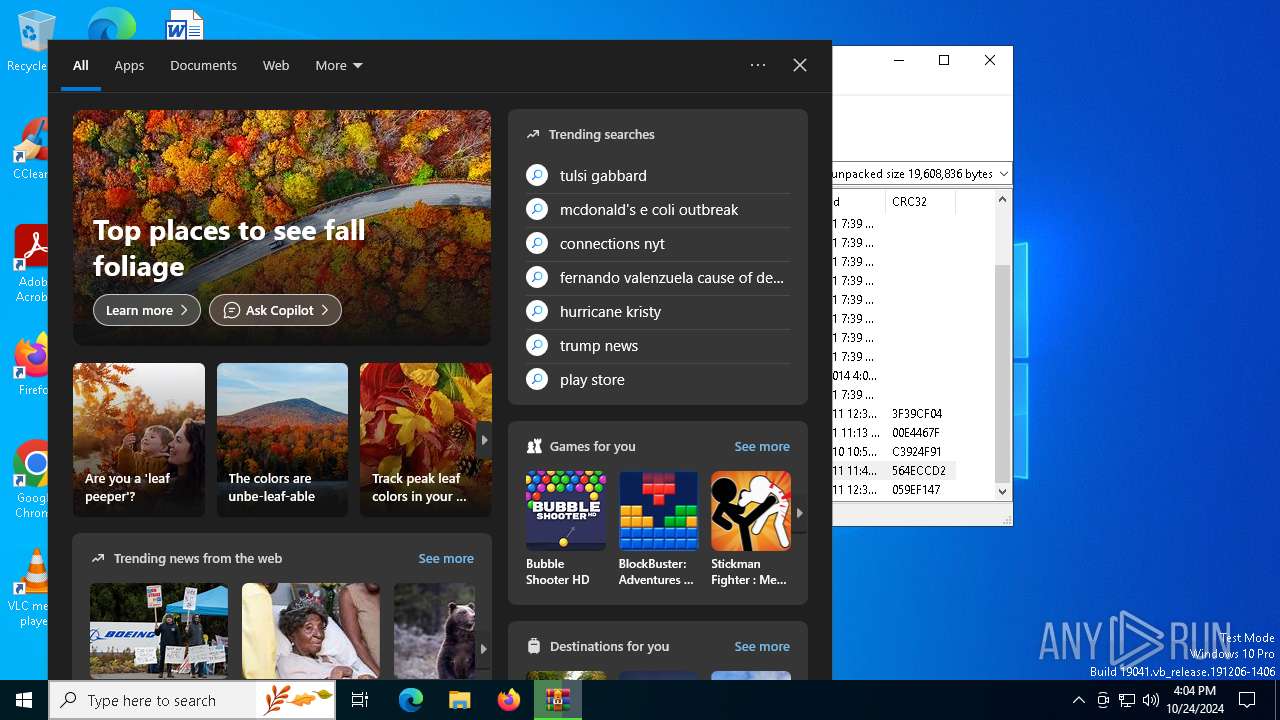The width and height of the screenshot is (1280, 720).
Task: Show more games with the right arrow
Action: click(x=799, y=513)
